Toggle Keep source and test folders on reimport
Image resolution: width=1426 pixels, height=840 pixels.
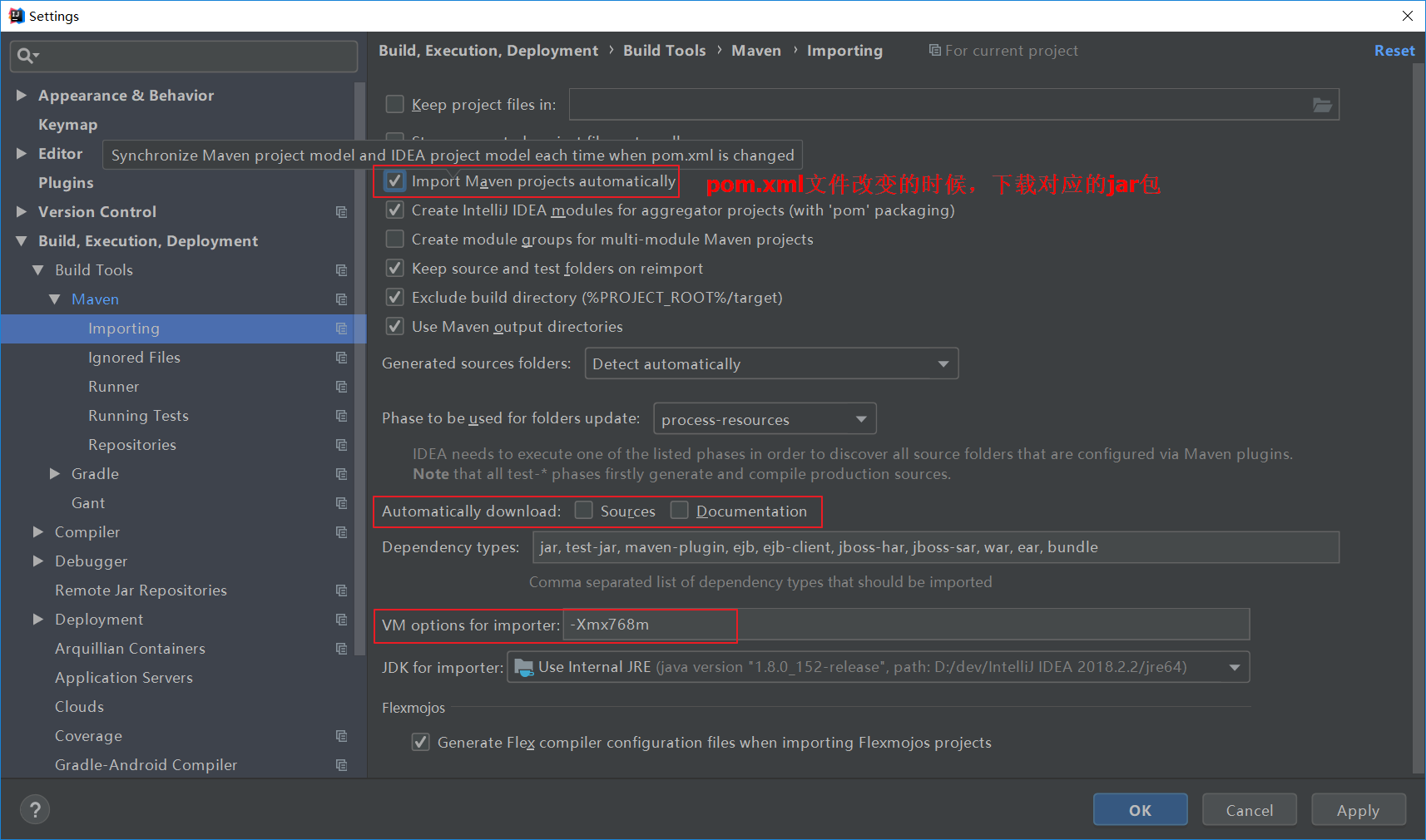[x=395, y=268]
